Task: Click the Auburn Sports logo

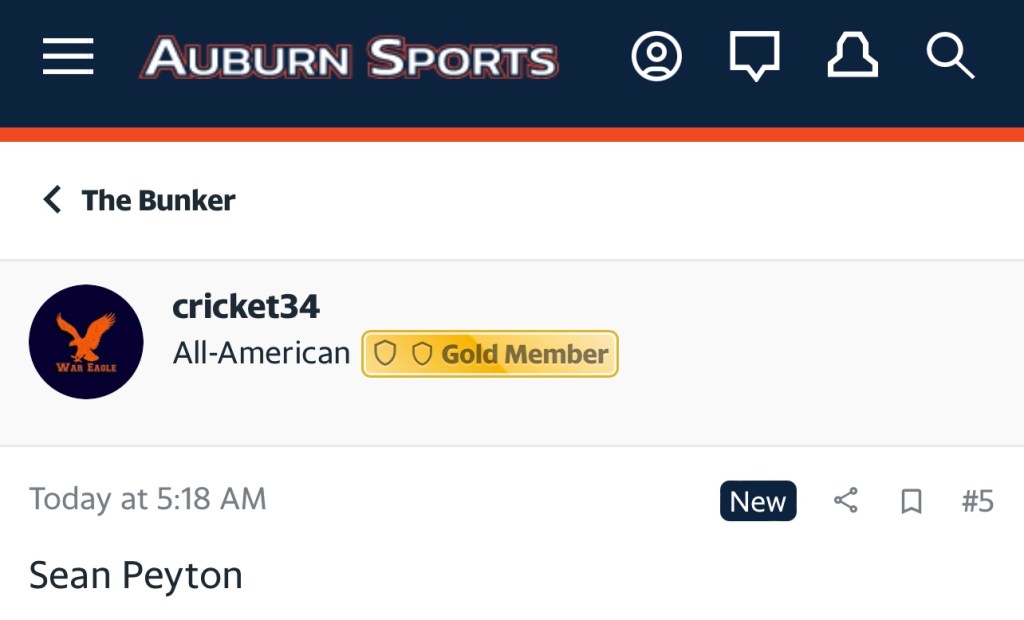Action: 349,58
